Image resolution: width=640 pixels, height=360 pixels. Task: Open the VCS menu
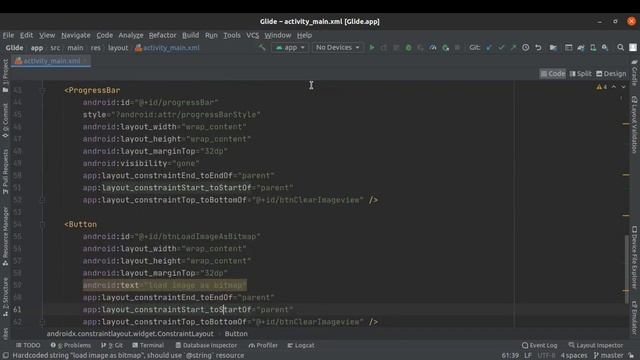coord(252,36)
